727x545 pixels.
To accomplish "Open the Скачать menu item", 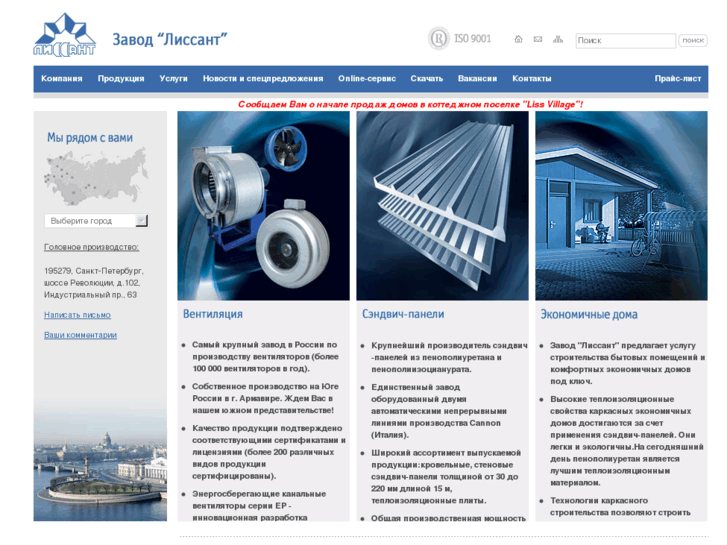I will coord(427,78).
